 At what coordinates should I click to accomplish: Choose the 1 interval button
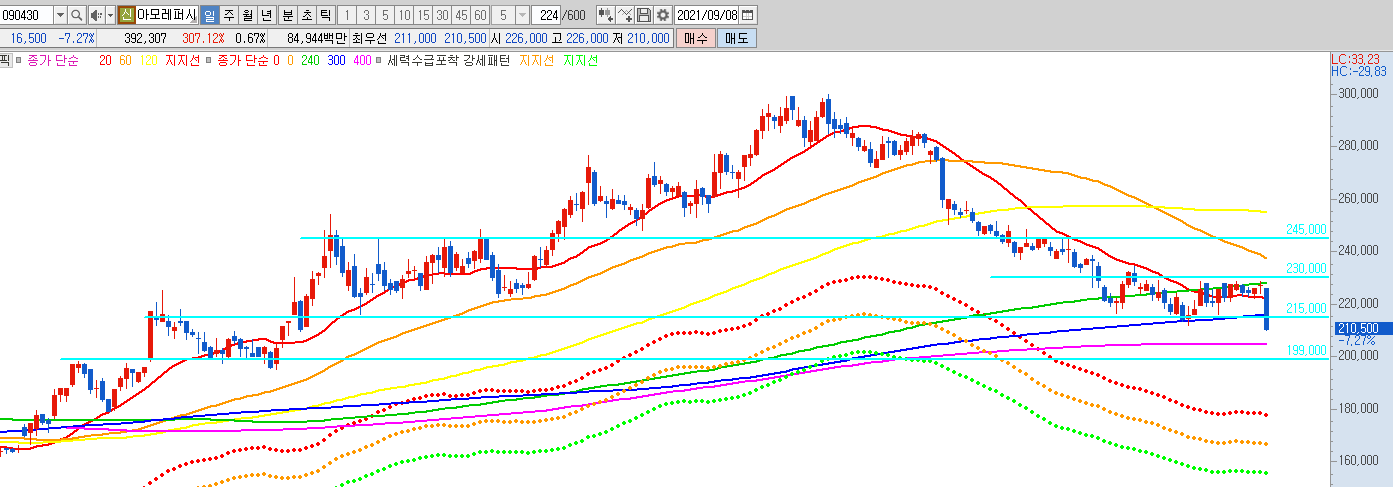tap(347, 15)
